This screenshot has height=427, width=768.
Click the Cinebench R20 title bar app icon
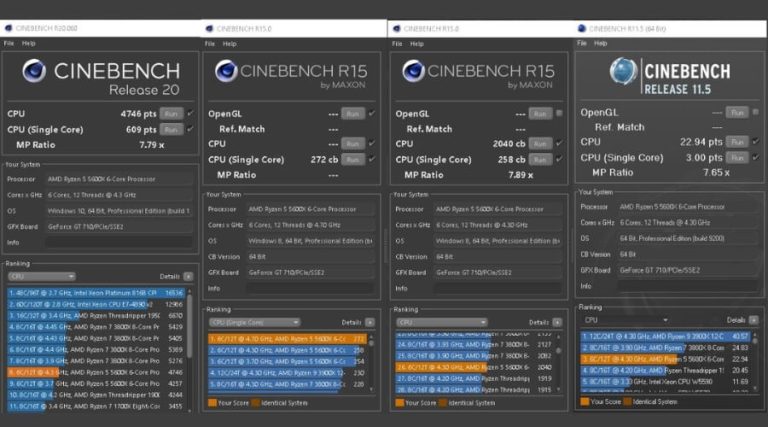click(x=8, y=30)
